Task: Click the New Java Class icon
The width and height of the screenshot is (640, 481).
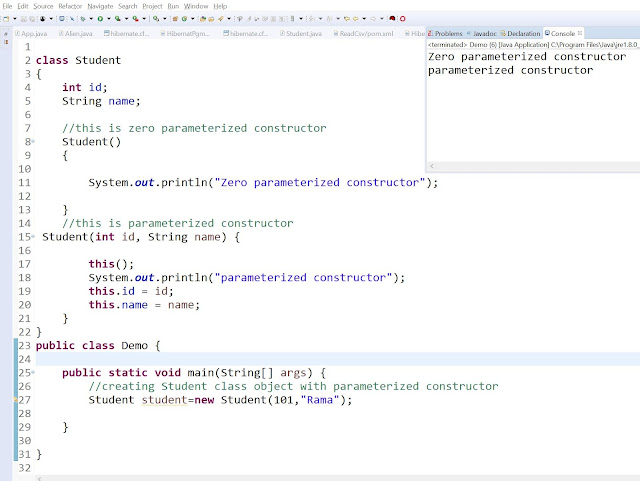Action: coord(184,19)
